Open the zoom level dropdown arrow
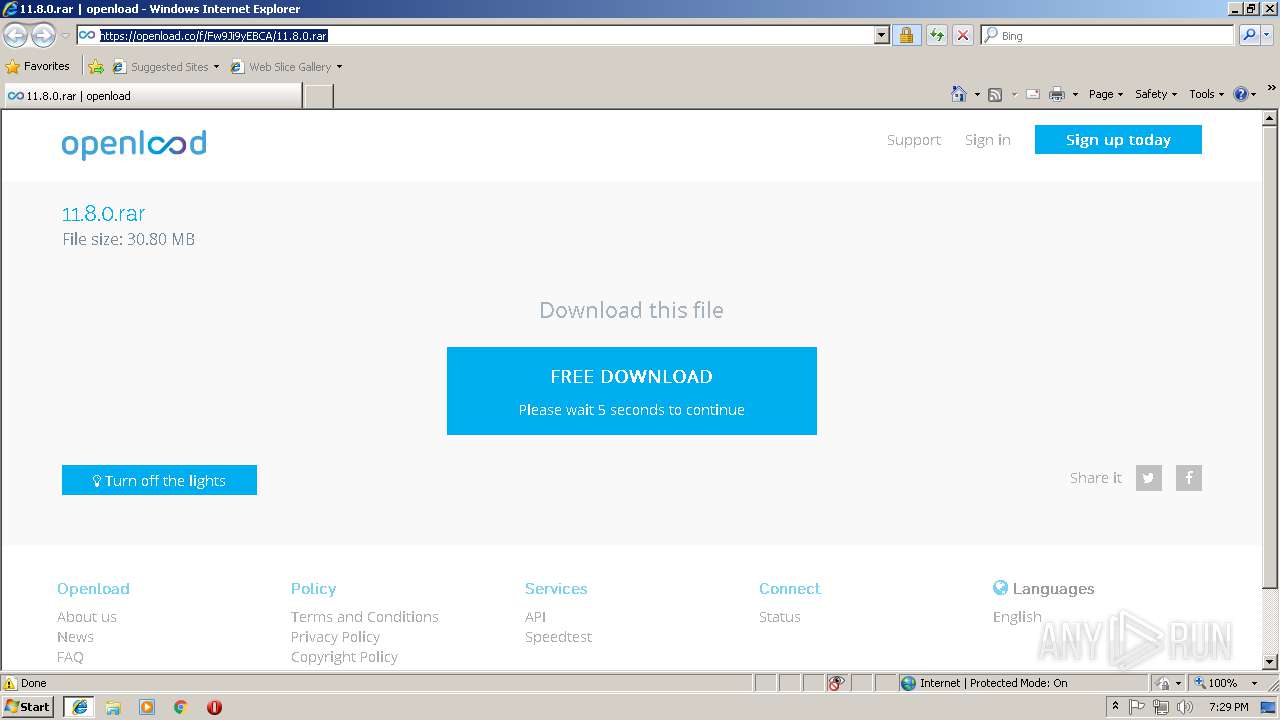Screen dimensions: 1280x720 click(x=1254, y=683)
